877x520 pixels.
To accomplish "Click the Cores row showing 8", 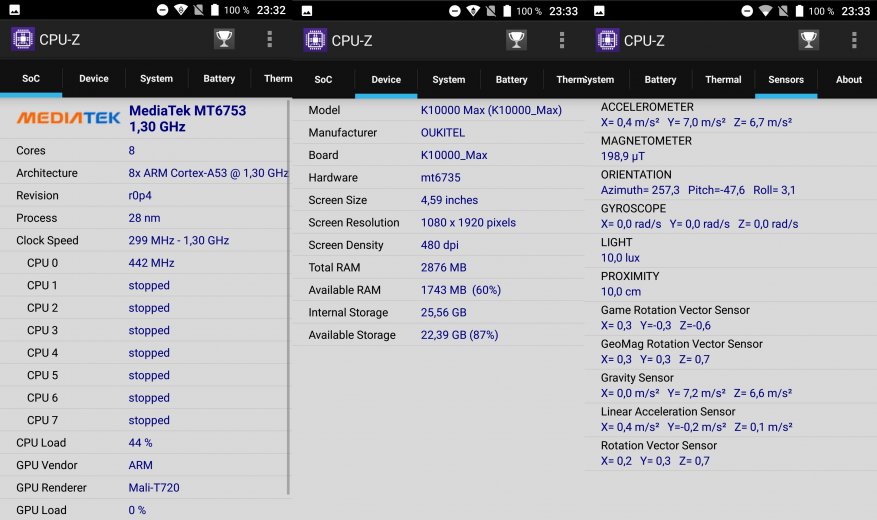I will [x=144, y=150].
